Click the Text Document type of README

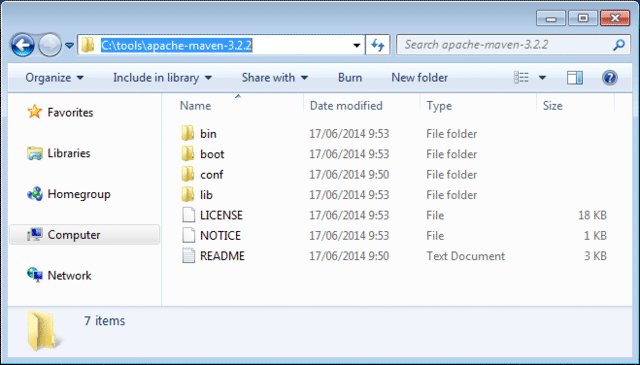pyautogui.click(x=465, y=256)
